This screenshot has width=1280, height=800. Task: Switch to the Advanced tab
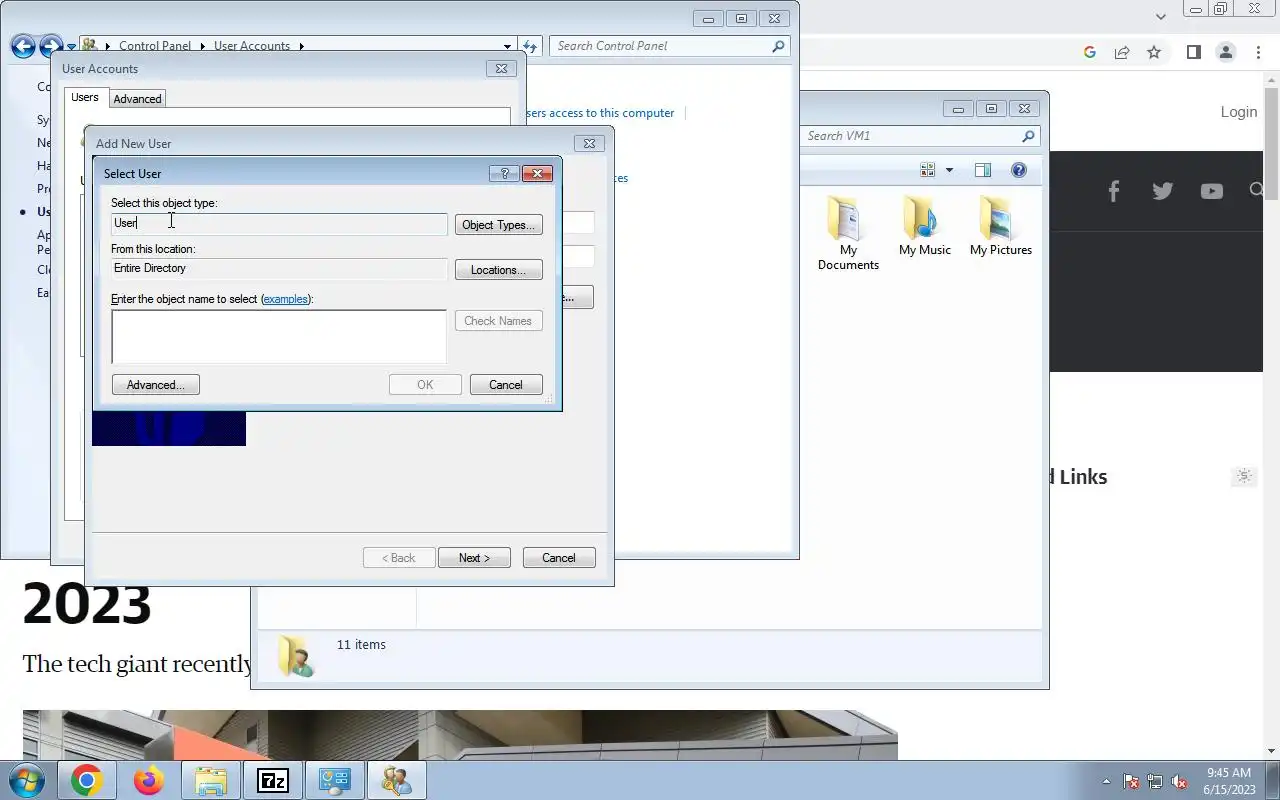point(137,99)
